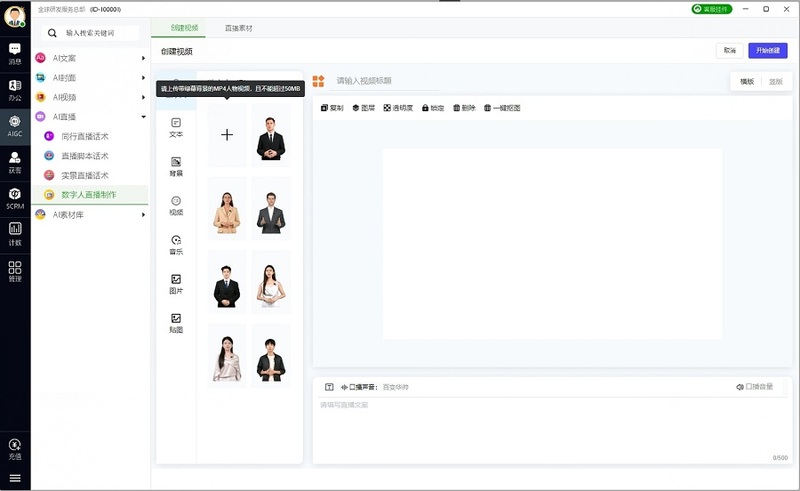The image size is (800, 491).
Task: Toggle the 透明度 transparency option
Action: 397,108
